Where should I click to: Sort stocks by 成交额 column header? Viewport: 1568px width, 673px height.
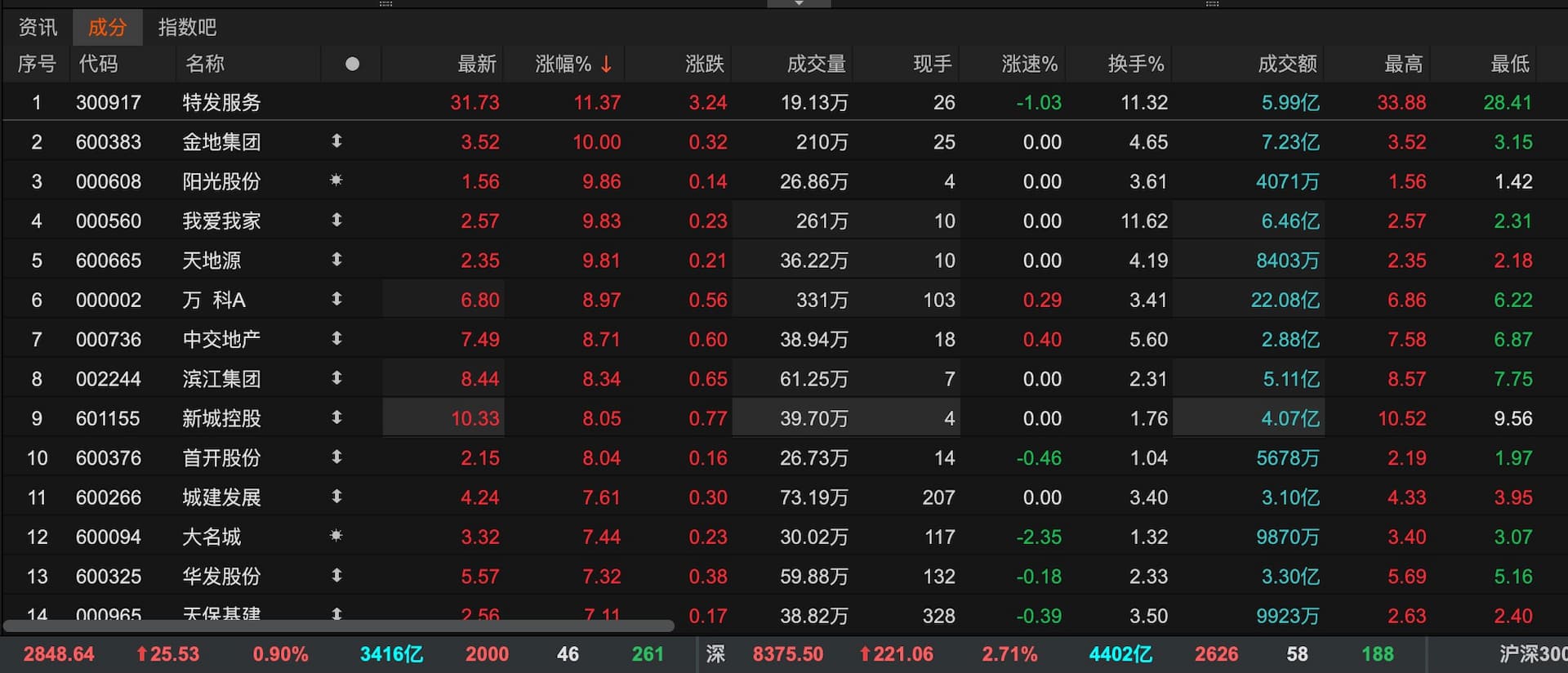coord(1287,64)
